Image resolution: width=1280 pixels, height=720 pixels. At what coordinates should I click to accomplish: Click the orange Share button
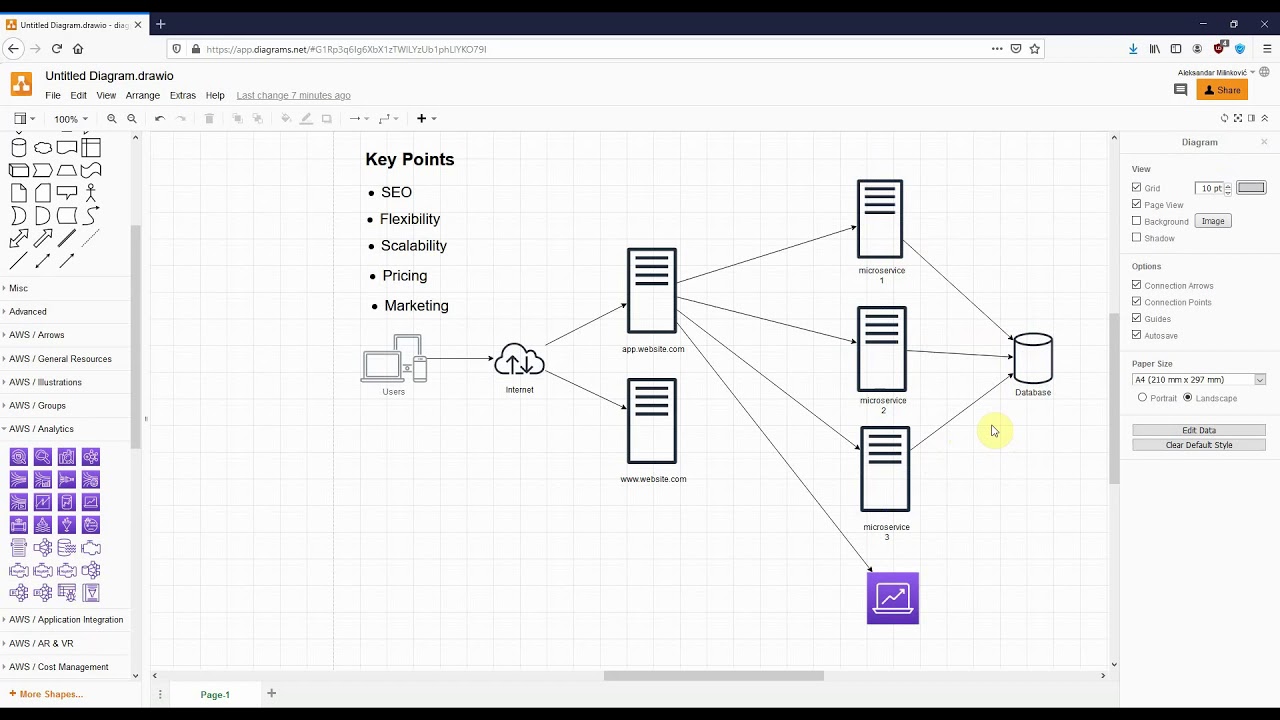click(1222, 90)
